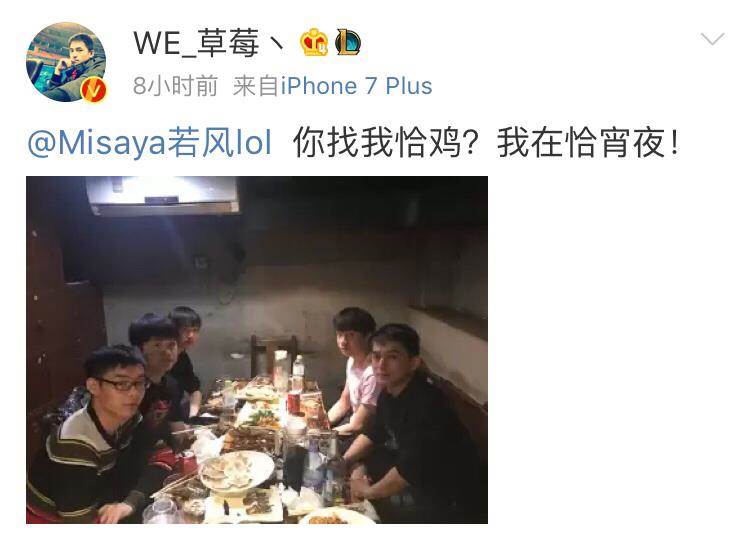The width and height of the screenshot is (750, 538).
Task: Click the empty area right of the photo
Action: [x=617, y=350]
